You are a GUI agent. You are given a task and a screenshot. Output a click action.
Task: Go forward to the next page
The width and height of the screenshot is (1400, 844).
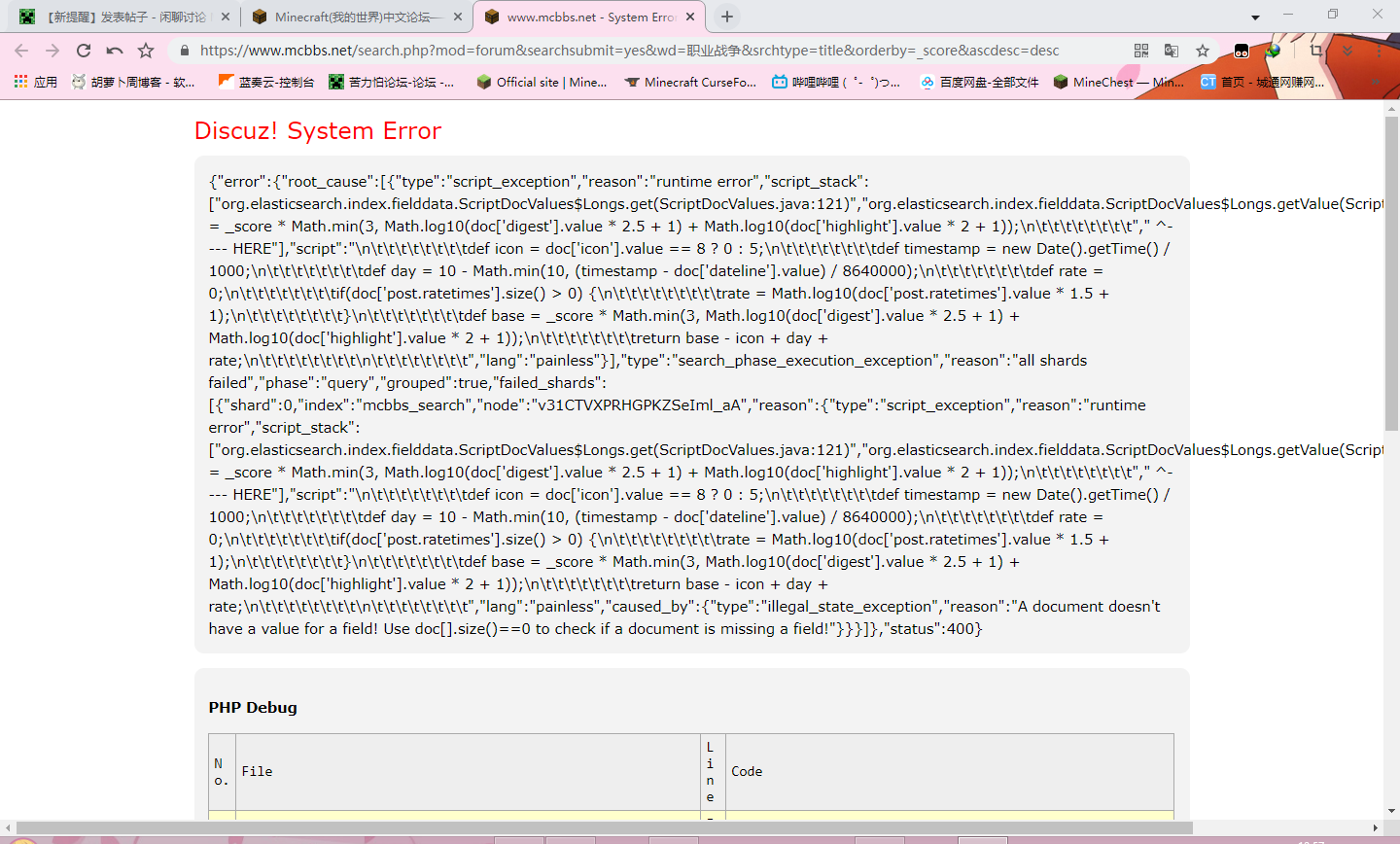[52, 51]
